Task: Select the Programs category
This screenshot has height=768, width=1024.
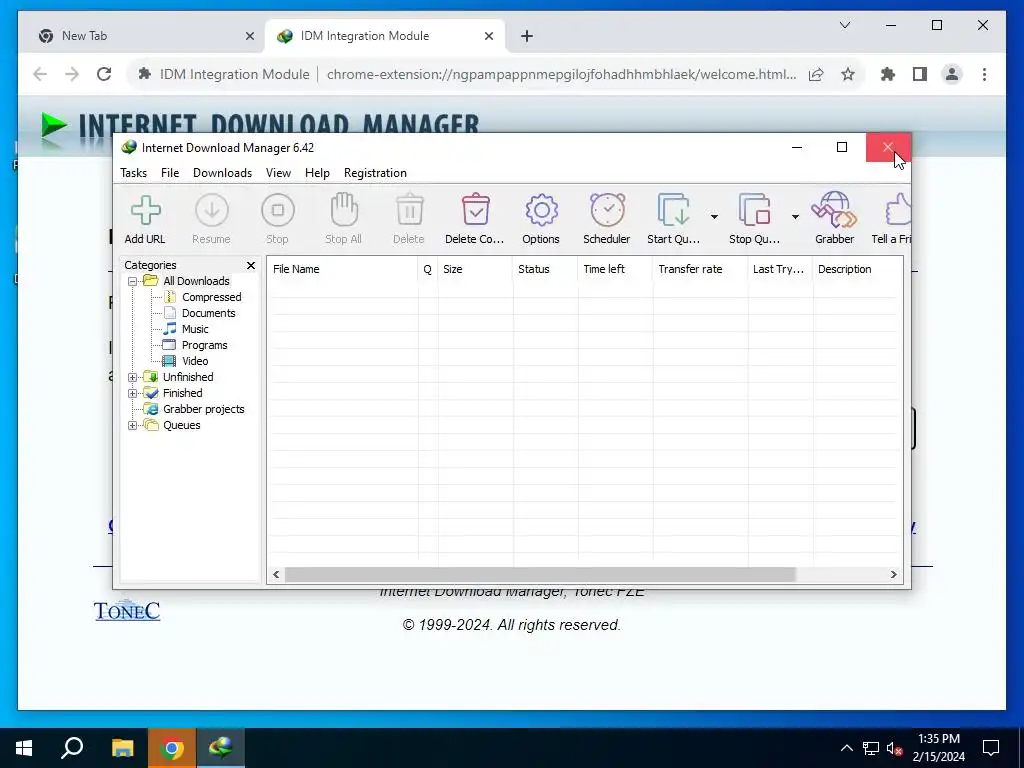Action: click(x=204, y=345)
